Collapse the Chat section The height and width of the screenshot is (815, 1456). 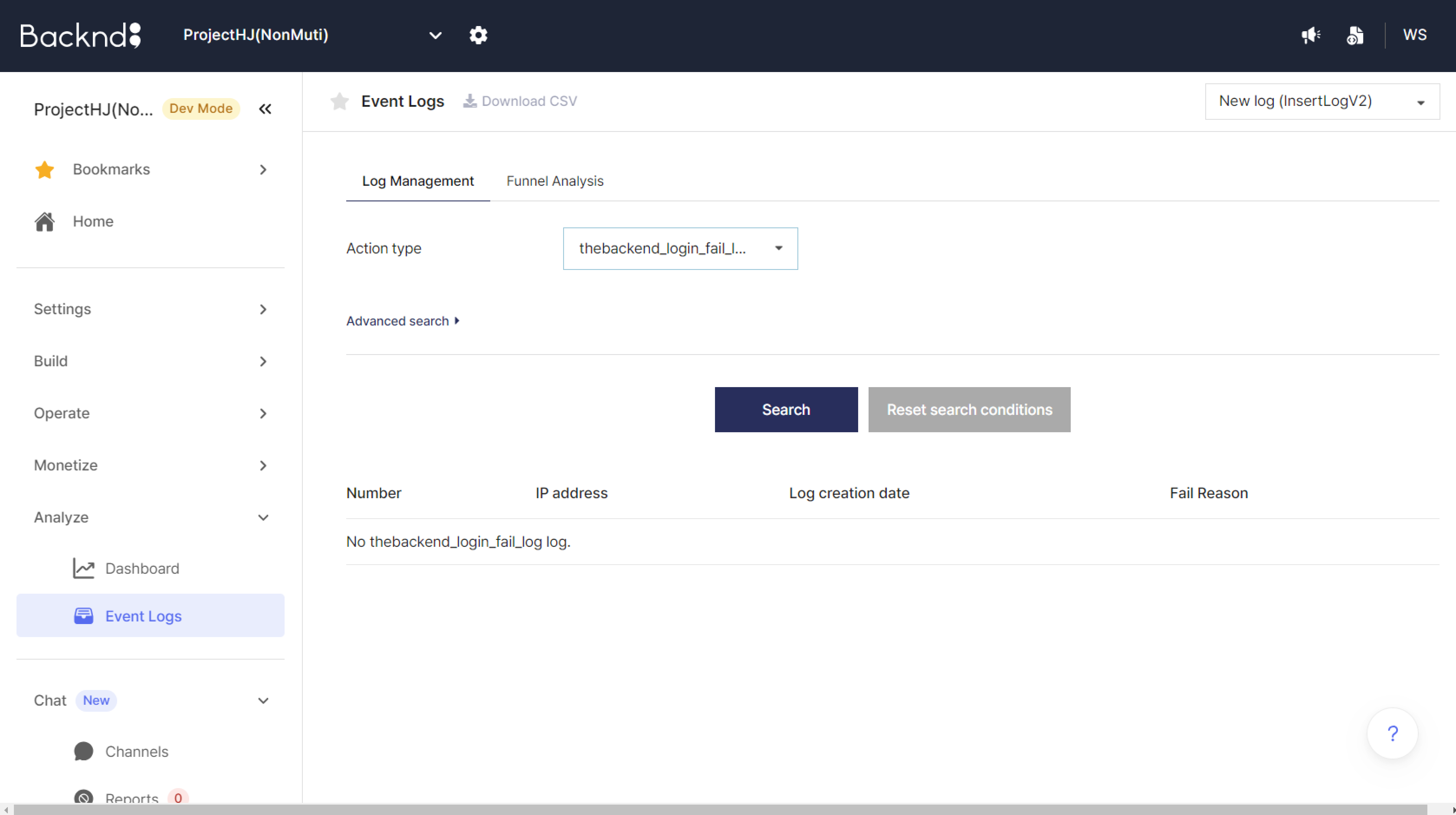pyautogui.click(x=150, y=701)
